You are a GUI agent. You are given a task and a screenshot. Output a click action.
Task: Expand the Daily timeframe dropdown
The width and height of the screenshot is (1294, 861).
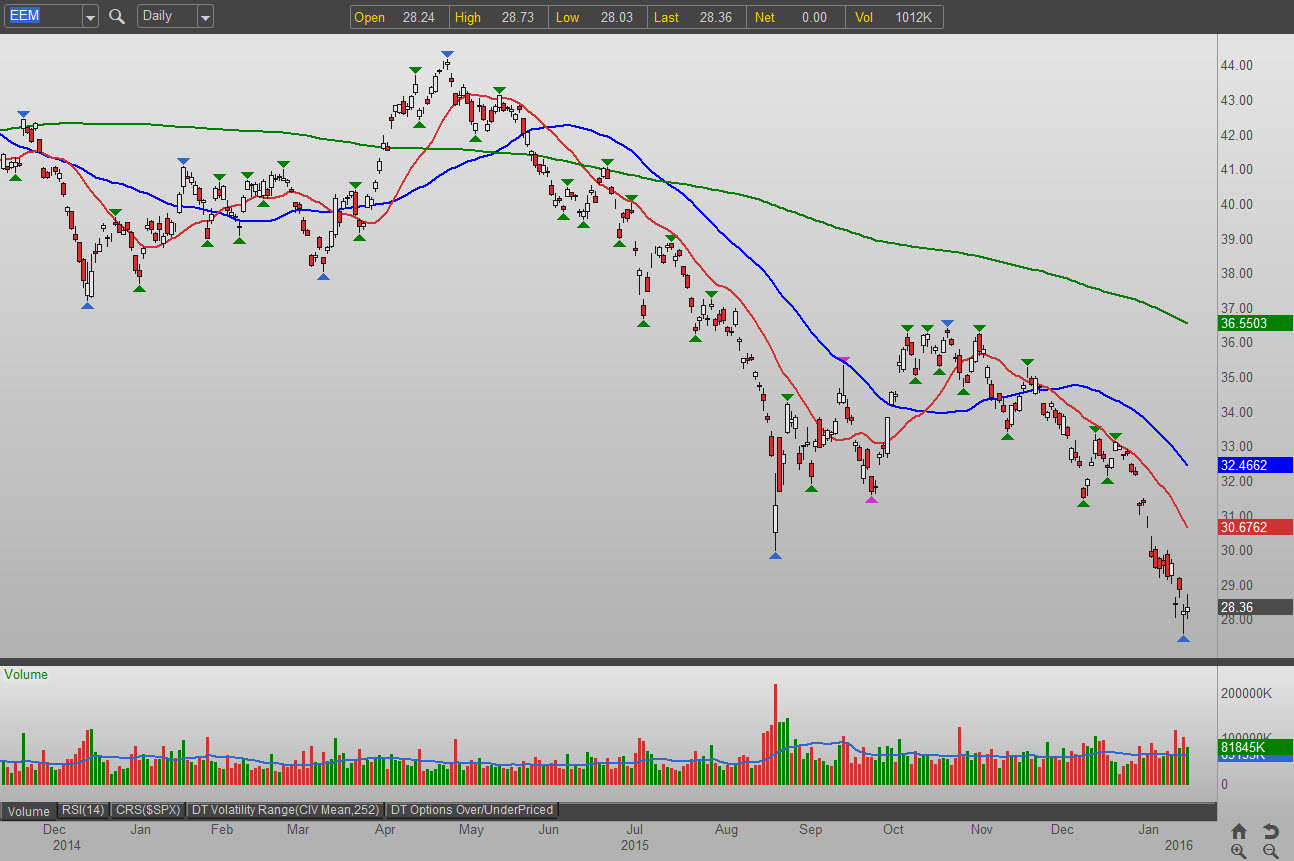click(x=205, y=17)
